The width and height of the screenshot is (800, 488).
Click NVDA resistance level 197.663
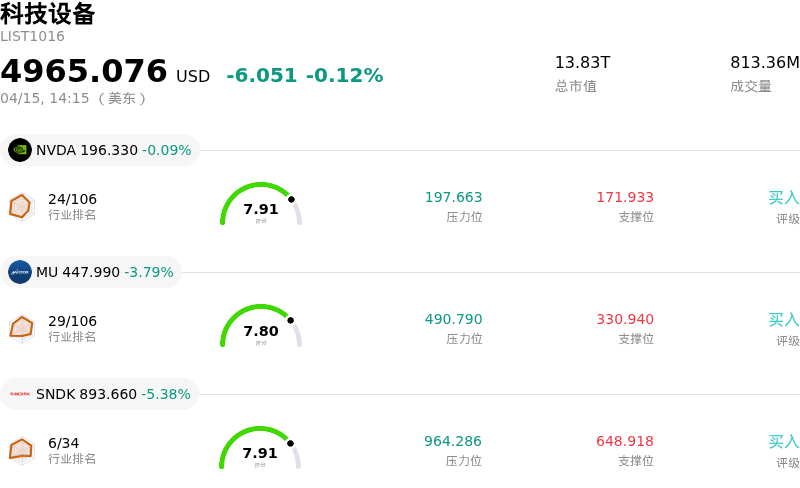[453, 198]
